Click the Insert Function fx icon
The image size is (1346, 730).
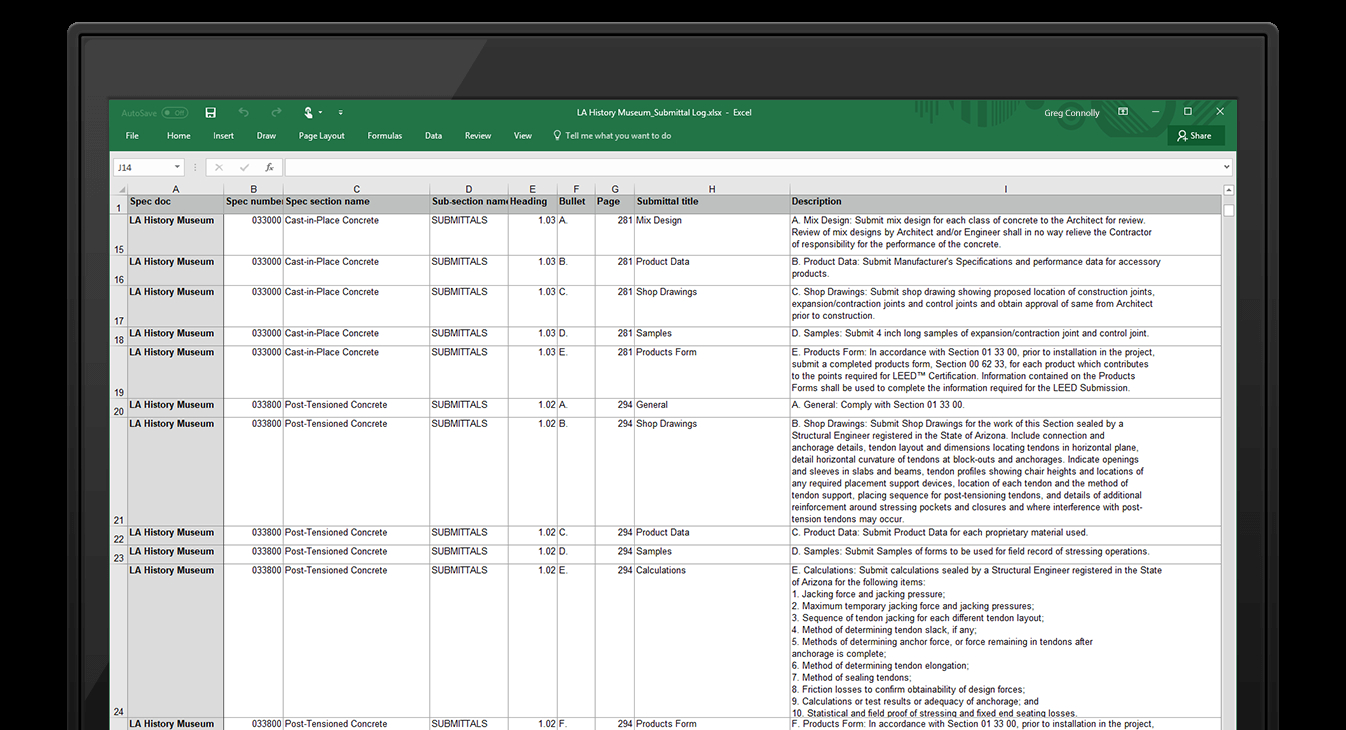point(269,167)
